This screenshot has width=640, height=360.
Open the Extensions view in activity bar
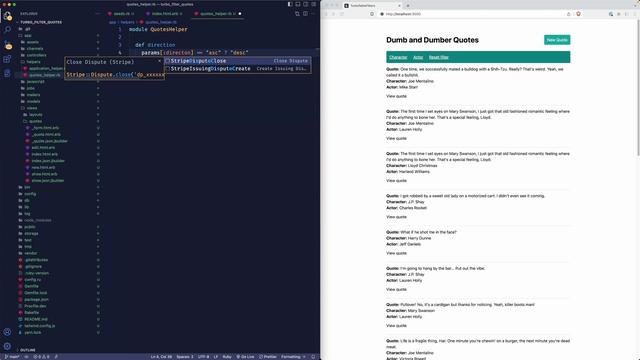click(7, 59)
